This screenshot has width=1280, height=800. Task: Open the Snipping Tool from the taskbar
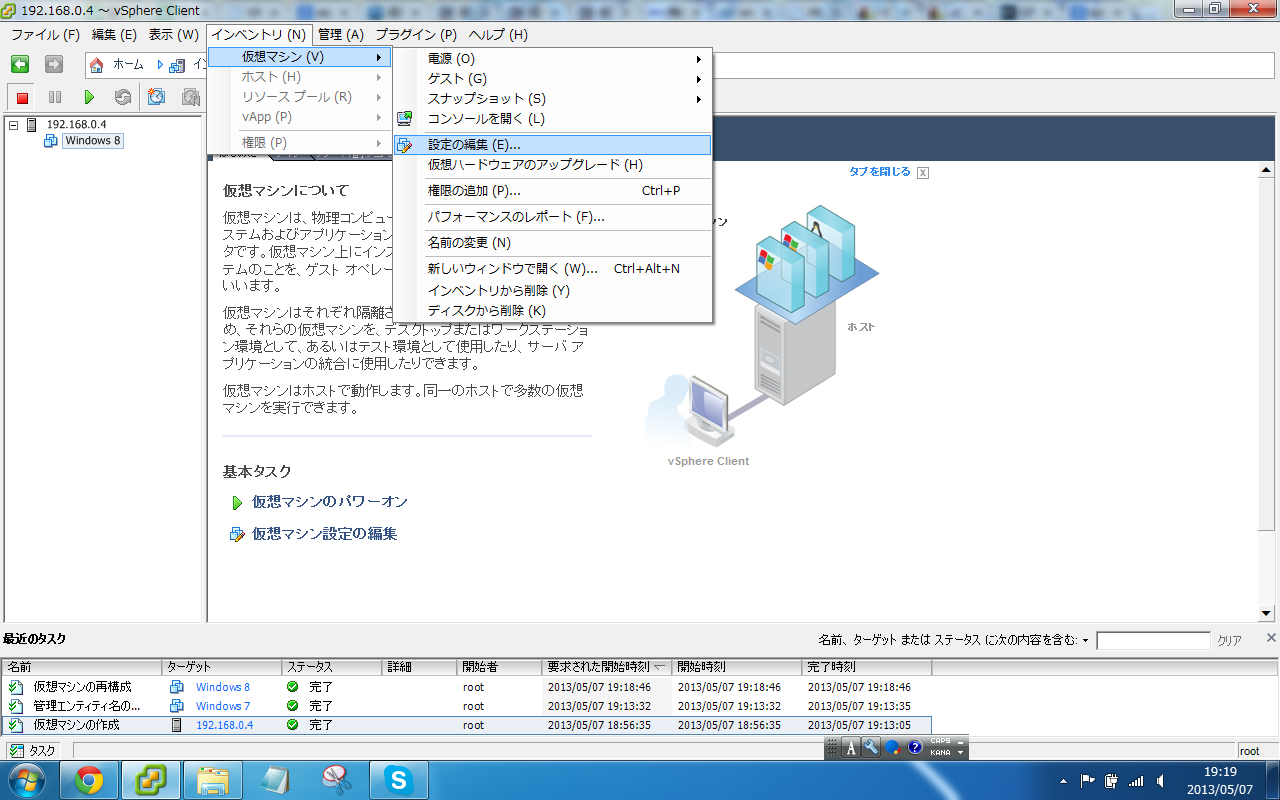point(337,780)
